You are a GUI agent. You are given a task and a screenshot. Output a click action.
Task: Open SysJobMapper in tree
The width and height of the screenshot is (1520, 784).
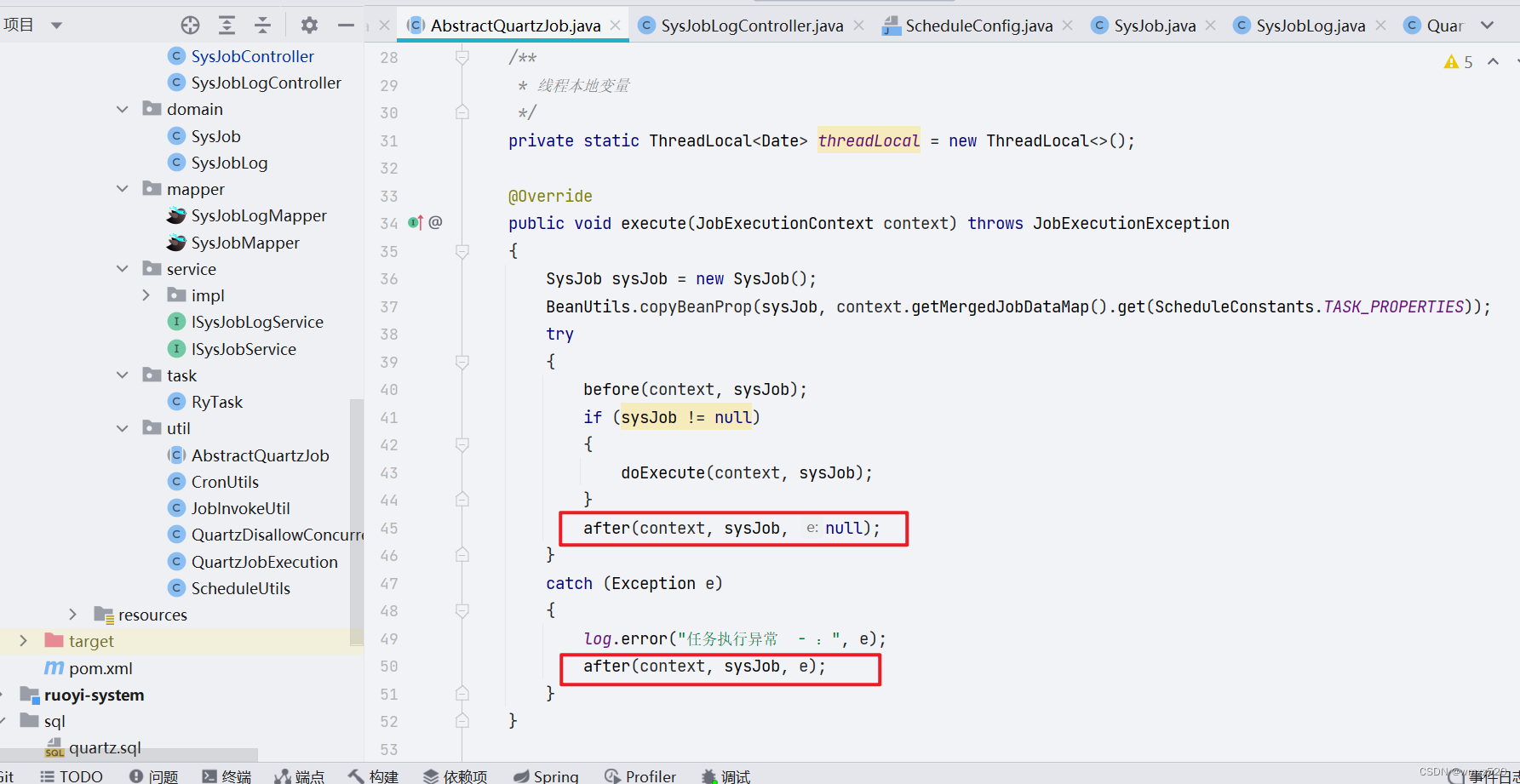click(x=245, y=243)
